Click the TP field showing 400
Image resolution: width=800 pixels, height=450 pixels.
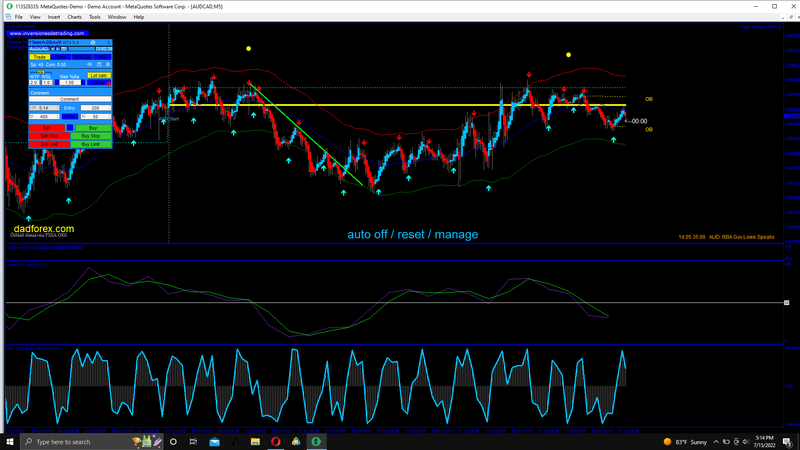pos(44,117)
